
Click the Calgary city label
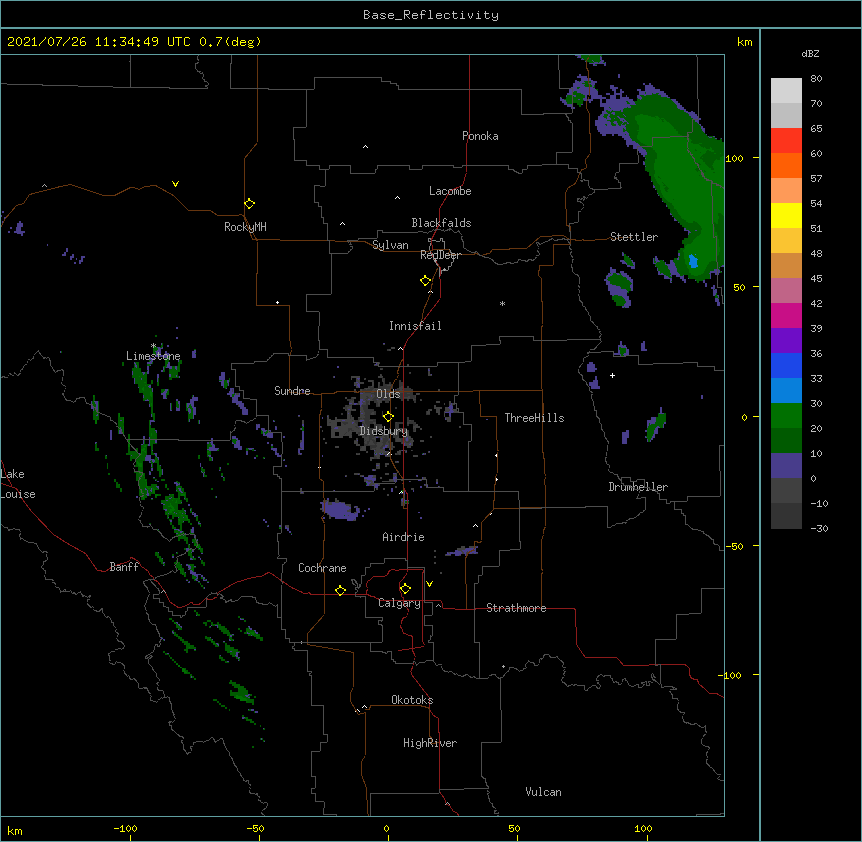[399, 603]
